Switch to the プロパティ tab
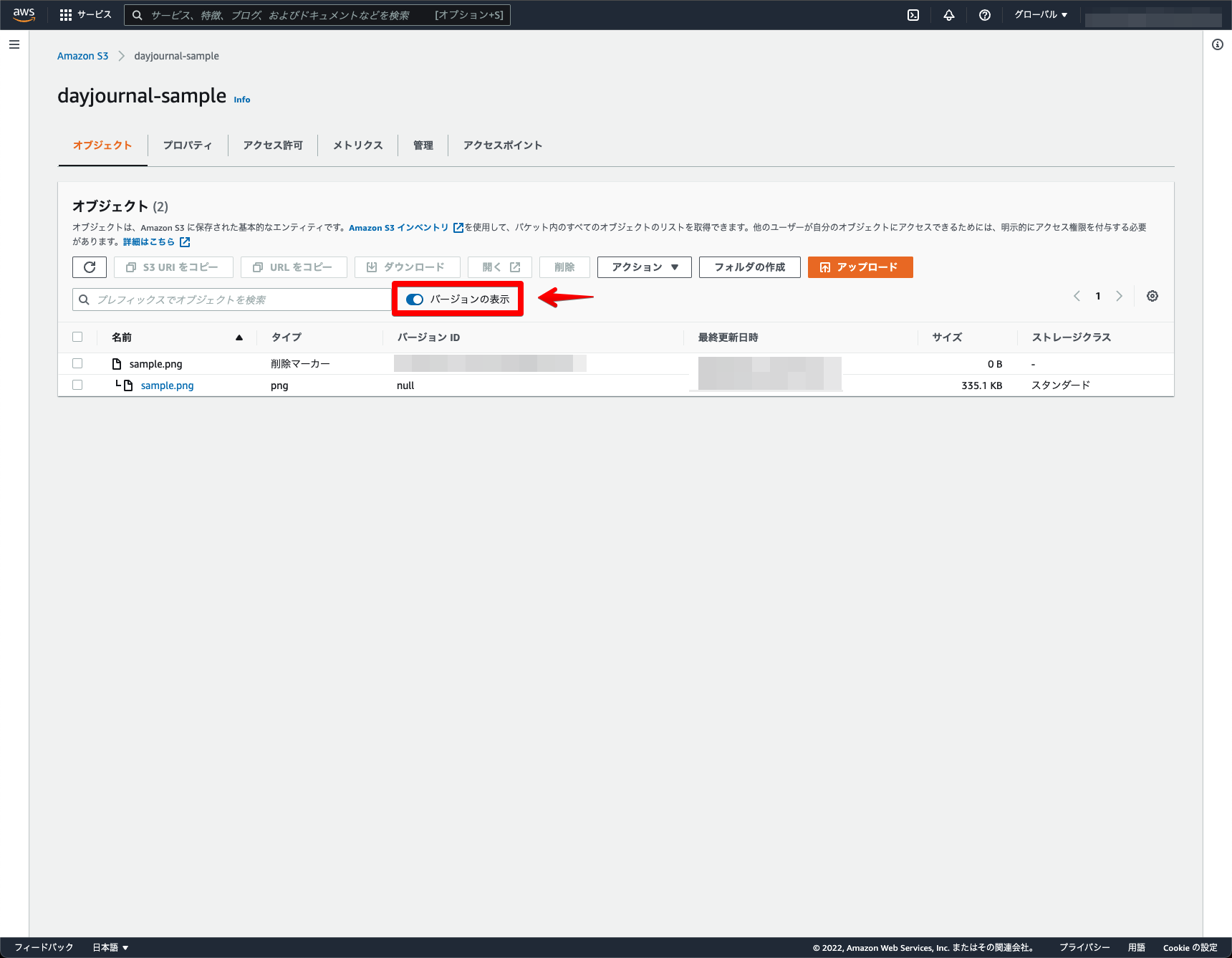 [x=188, y=145]
